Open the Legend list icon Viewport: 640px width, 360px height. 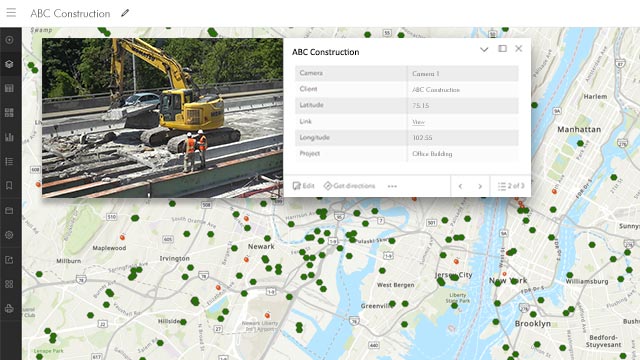pos(9,162)
